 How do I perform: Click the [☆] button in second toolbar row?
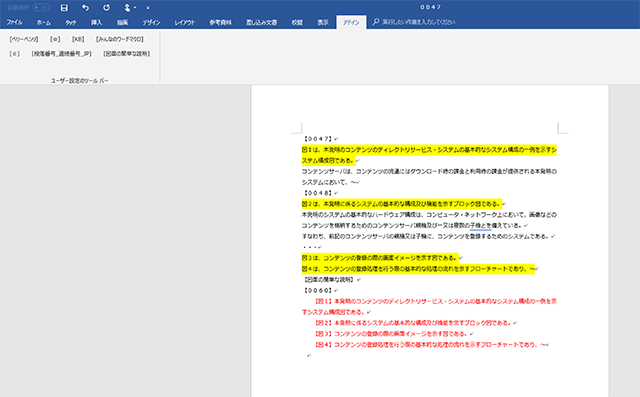click(14, 53)
